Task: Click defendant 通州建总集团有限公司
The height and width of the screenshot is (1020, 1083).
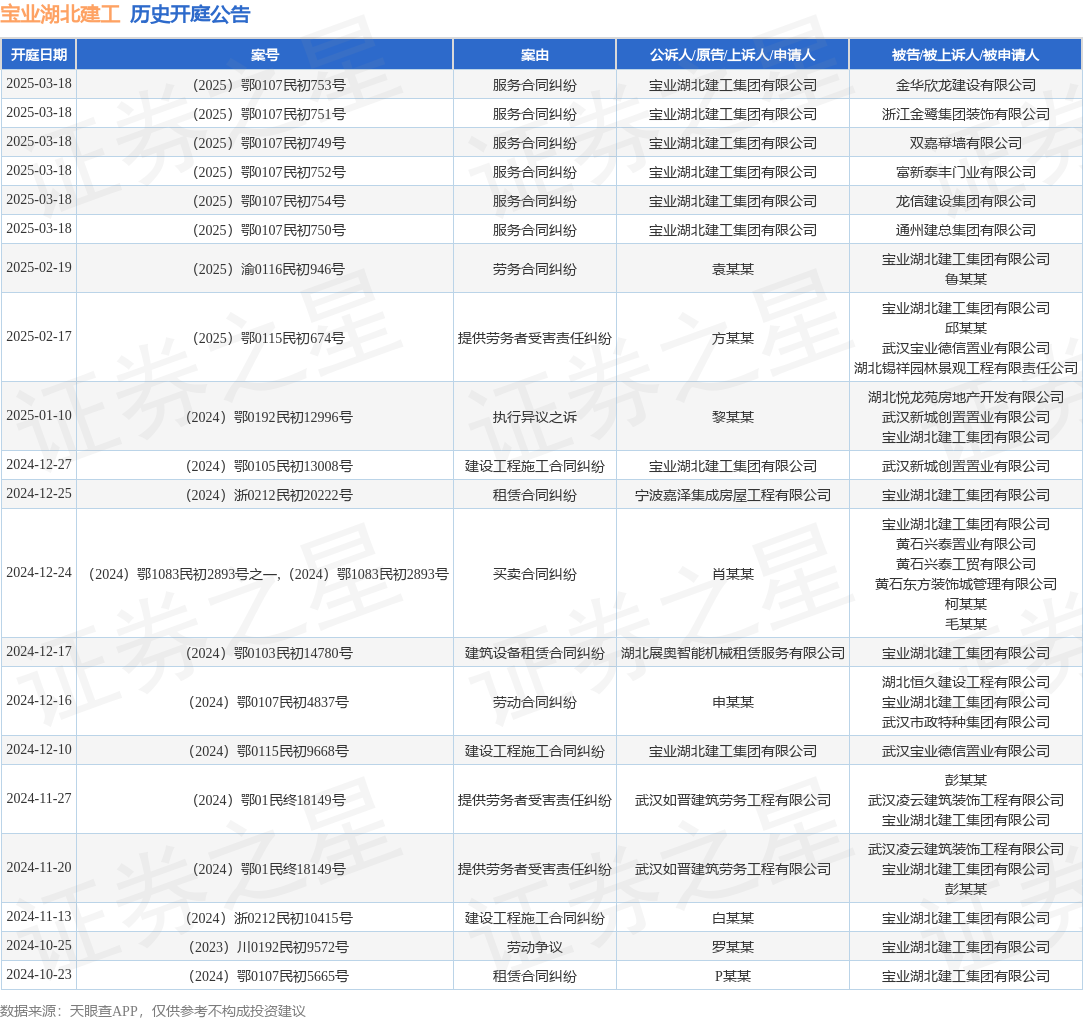Action: 966,231
